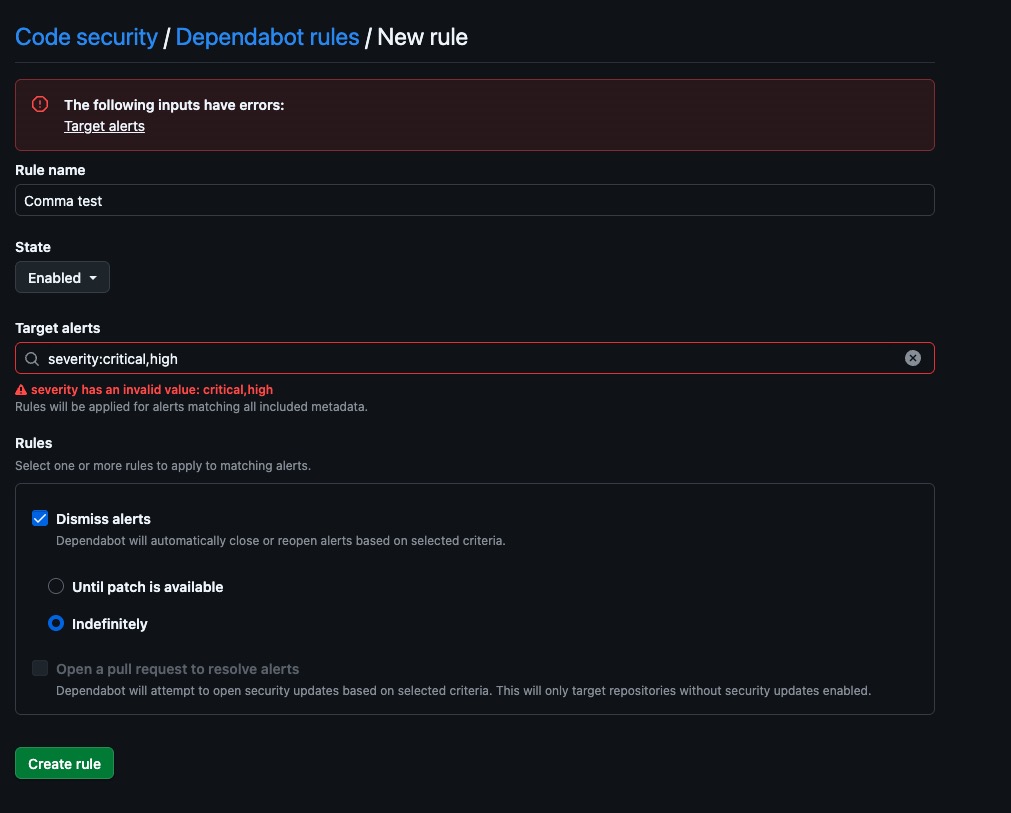Click the magnifier icon in Target alerts
Screen dimensions: 1011x813
point(32,358)
